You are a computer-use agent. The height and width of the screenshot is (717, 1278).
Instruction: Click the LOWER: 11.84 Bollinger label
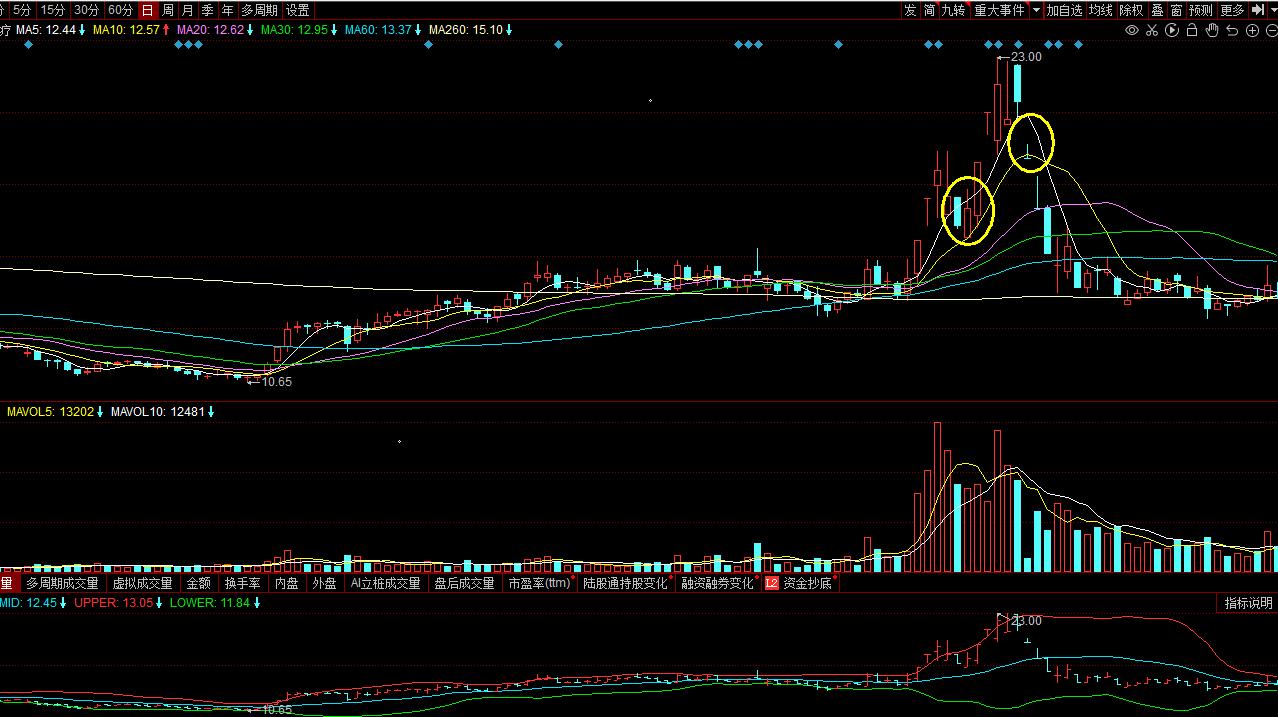[x=211, y=603]
